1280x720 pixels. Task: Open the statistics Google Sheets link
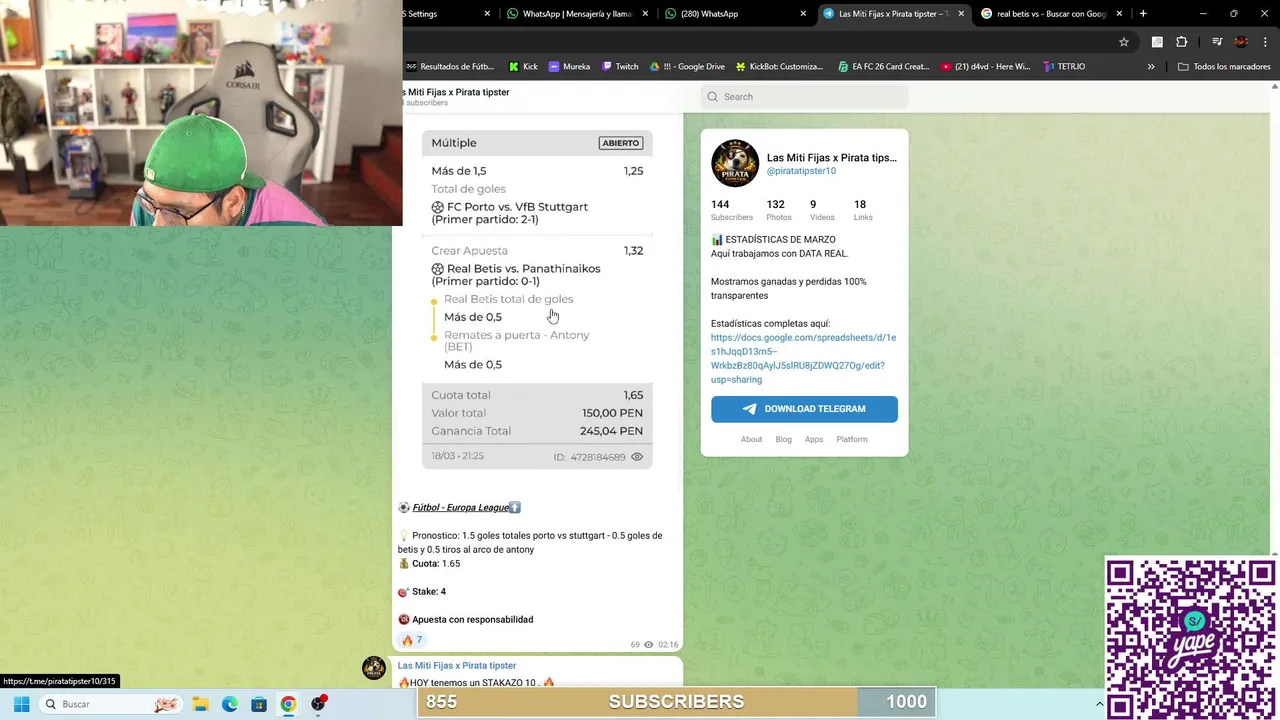803,358
